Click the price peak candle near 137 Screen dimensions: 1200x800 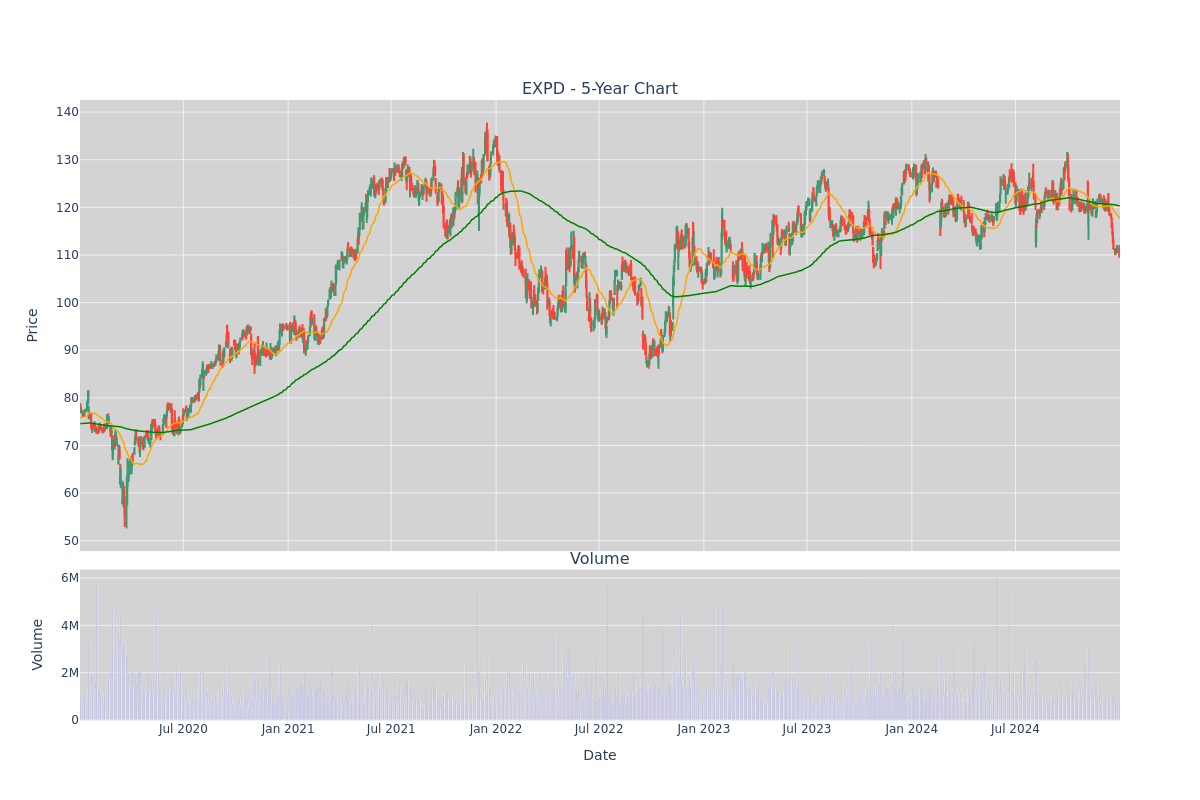point(487,140)
